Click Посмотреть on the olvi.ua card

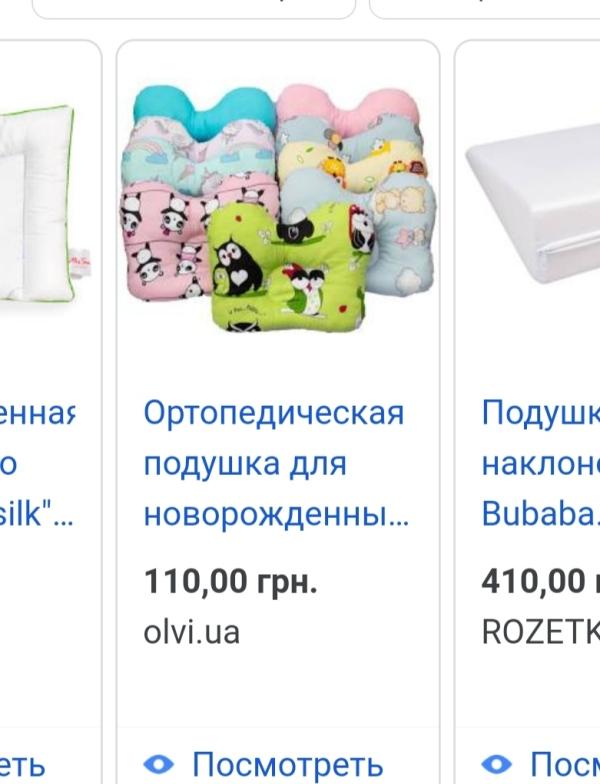tap(288, 765)
